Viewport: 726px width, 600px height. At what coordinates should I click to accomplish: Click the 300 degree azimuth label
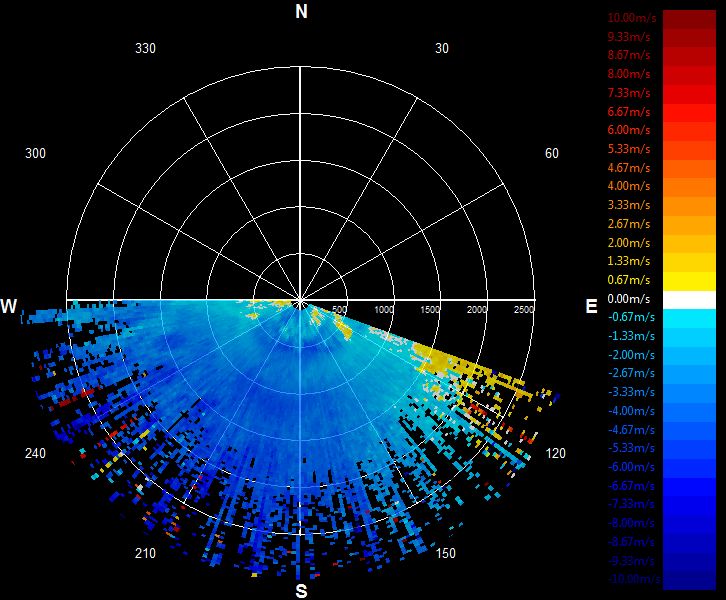coord(35,153)
